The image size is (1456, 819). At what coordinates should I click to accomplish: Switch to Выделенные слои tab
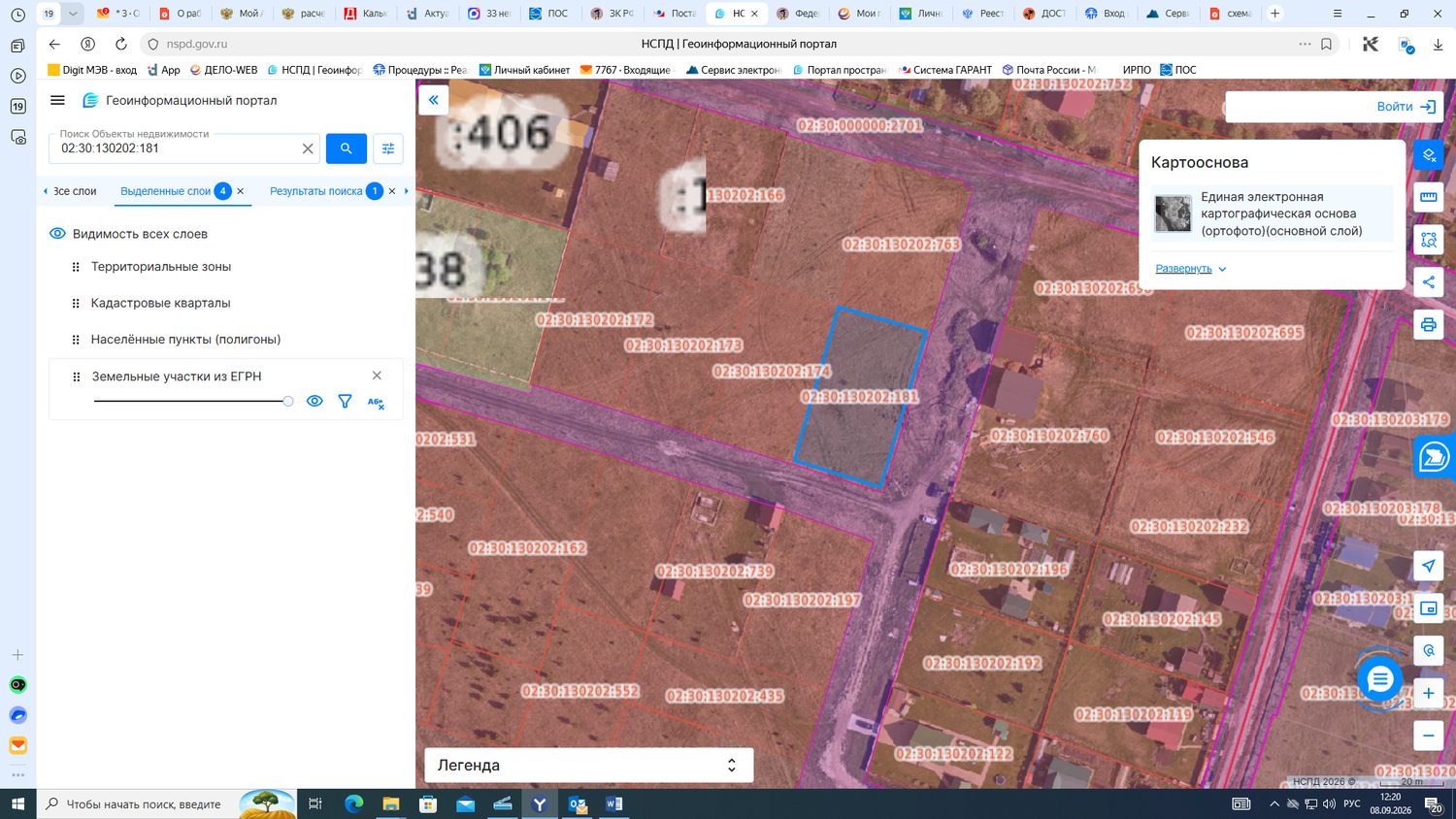(166, 191)
